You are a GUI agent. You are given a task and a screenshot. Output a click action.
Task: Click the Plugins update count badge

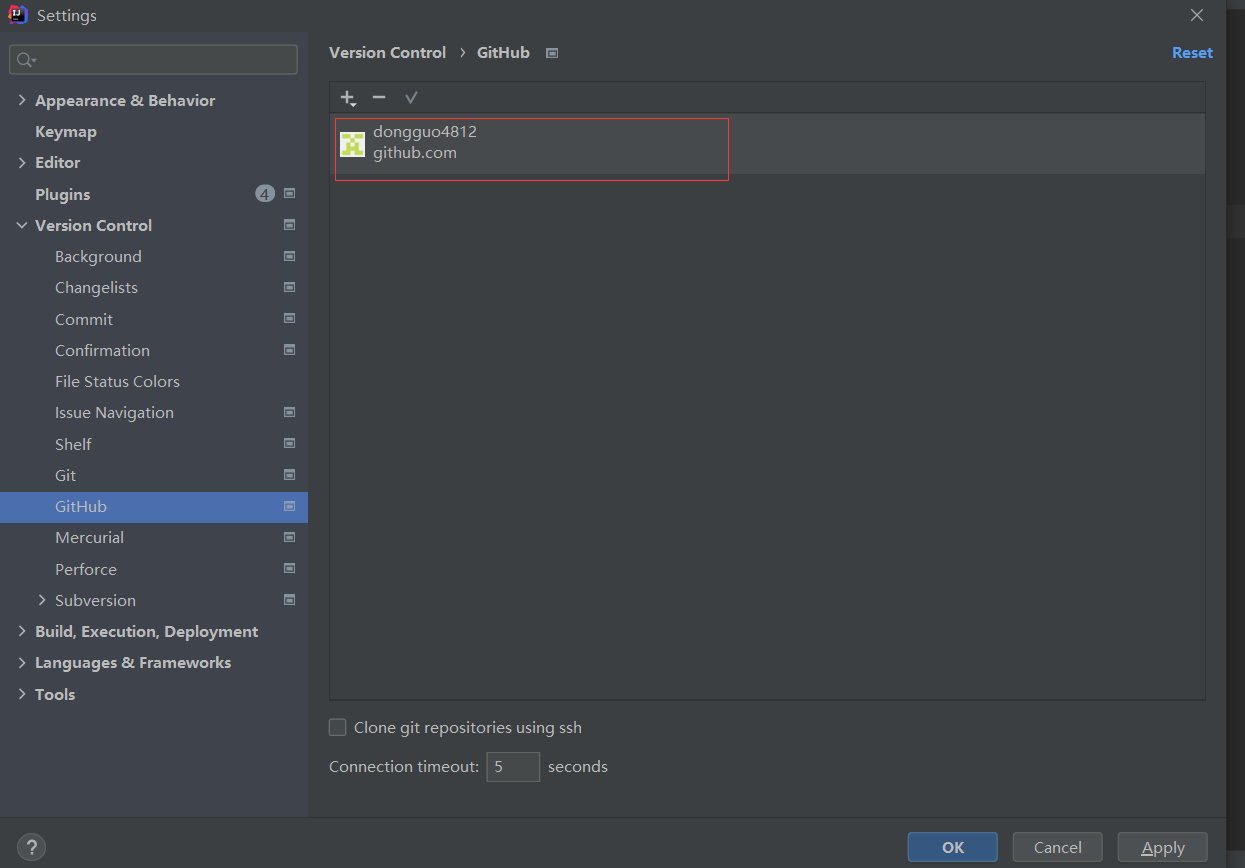point(265,194)
